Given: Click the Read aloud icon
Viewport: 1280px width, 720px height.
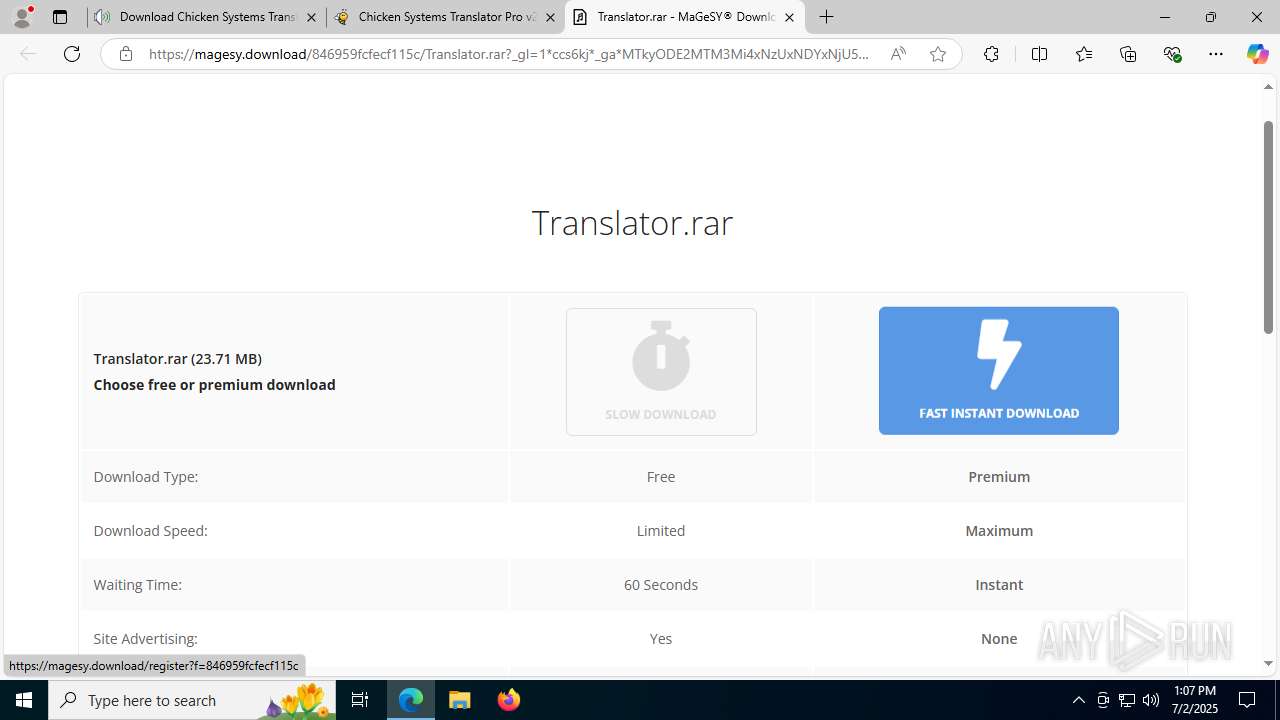Looking at the screenshot, I should [x=898, y=54].
